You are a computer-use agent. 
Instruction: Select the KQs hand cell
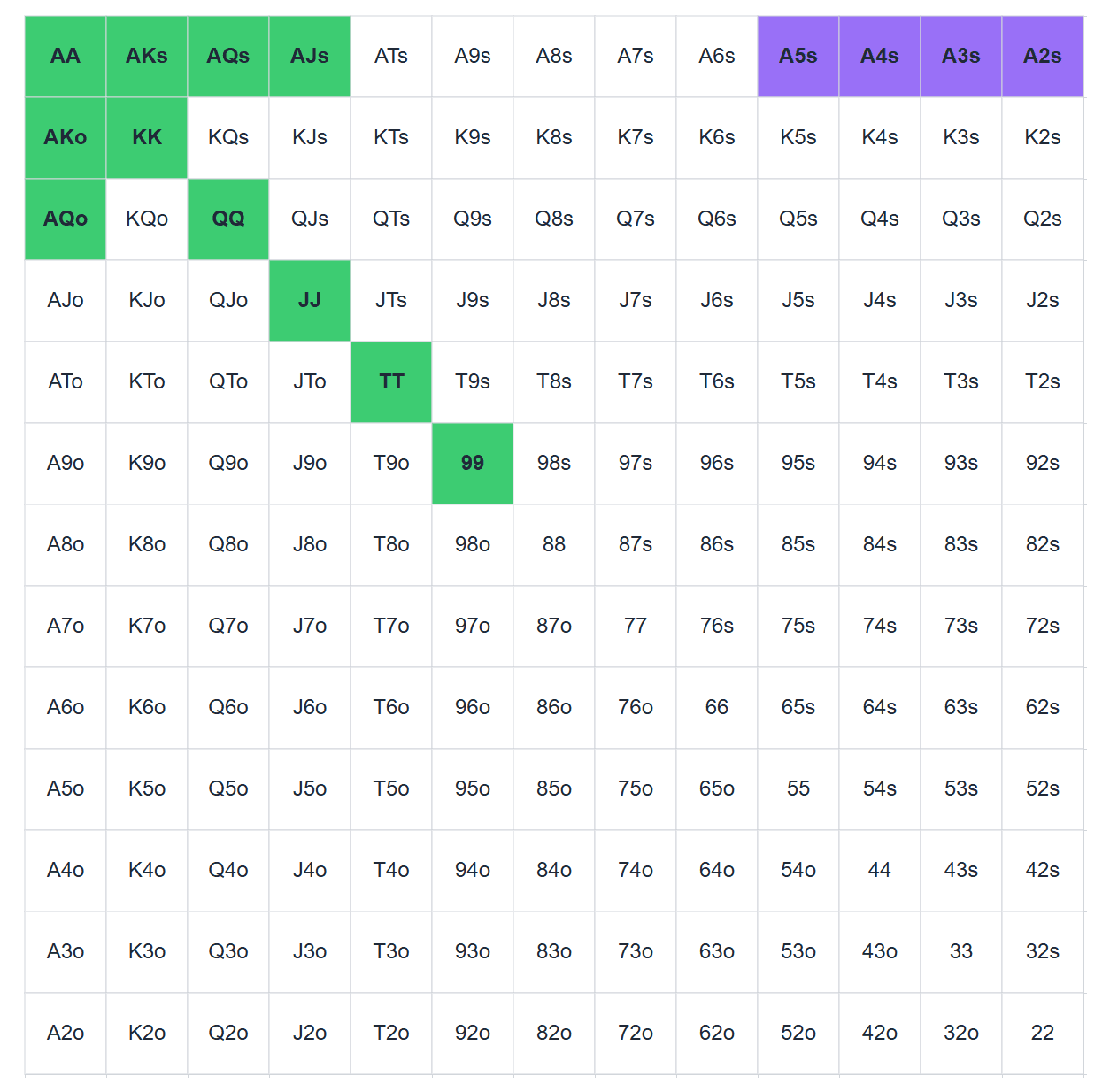228,137
